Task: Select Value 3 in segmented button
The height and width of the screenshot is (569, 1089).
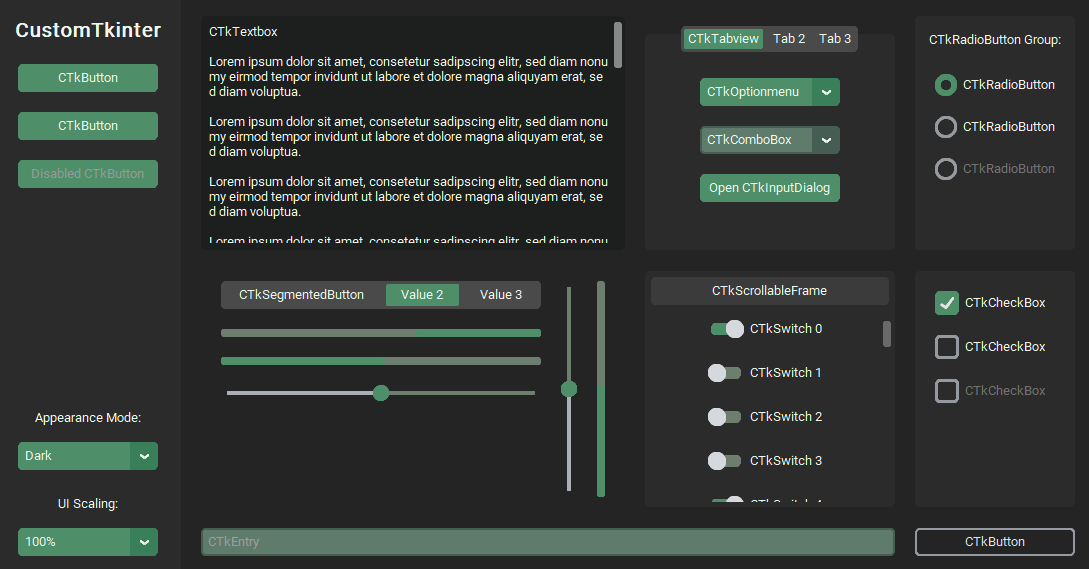Action: tap(501, 295)
